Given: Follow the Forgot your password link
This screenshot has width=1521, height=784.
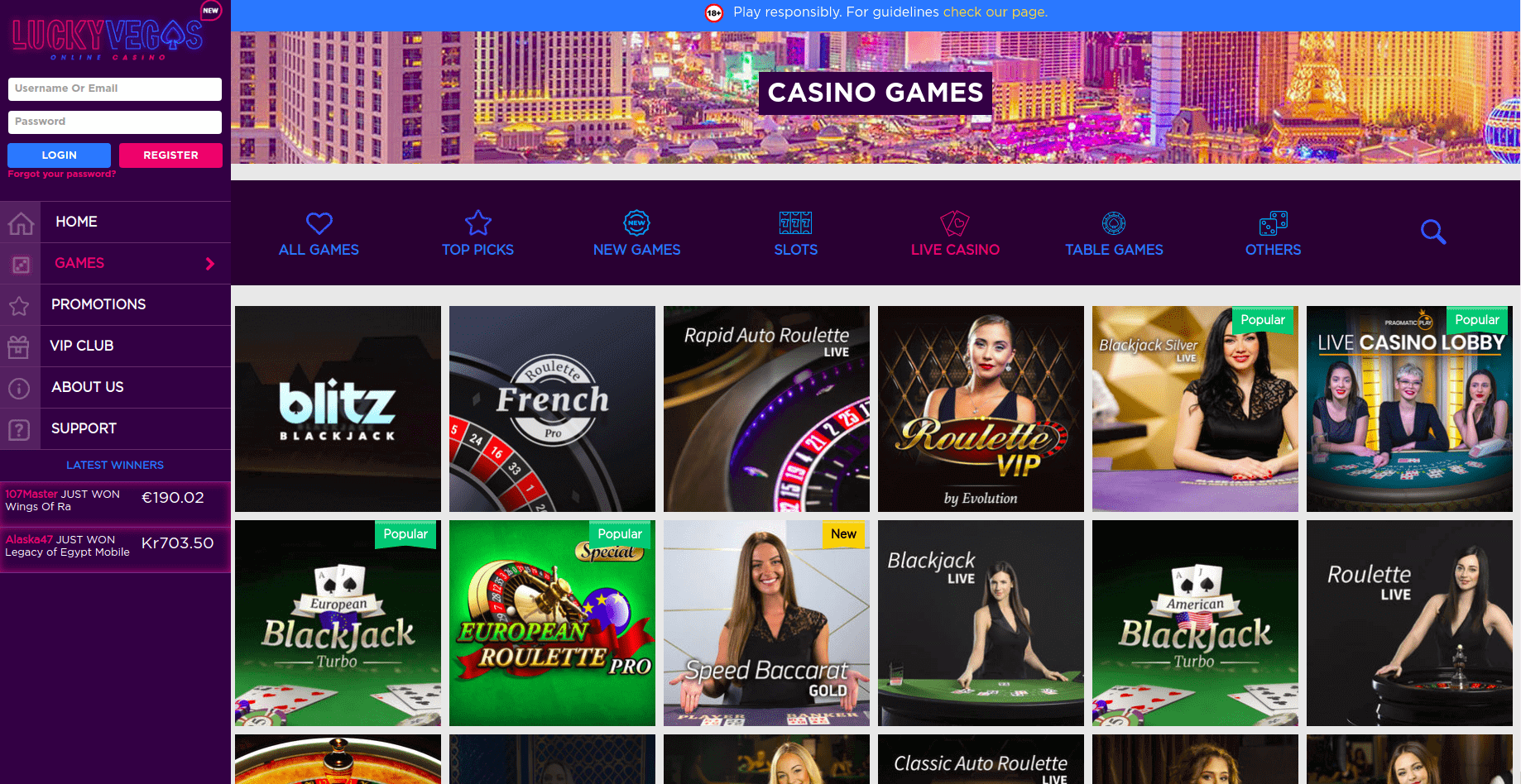Looking at the screenshot, I should click(x=62, y=174).
